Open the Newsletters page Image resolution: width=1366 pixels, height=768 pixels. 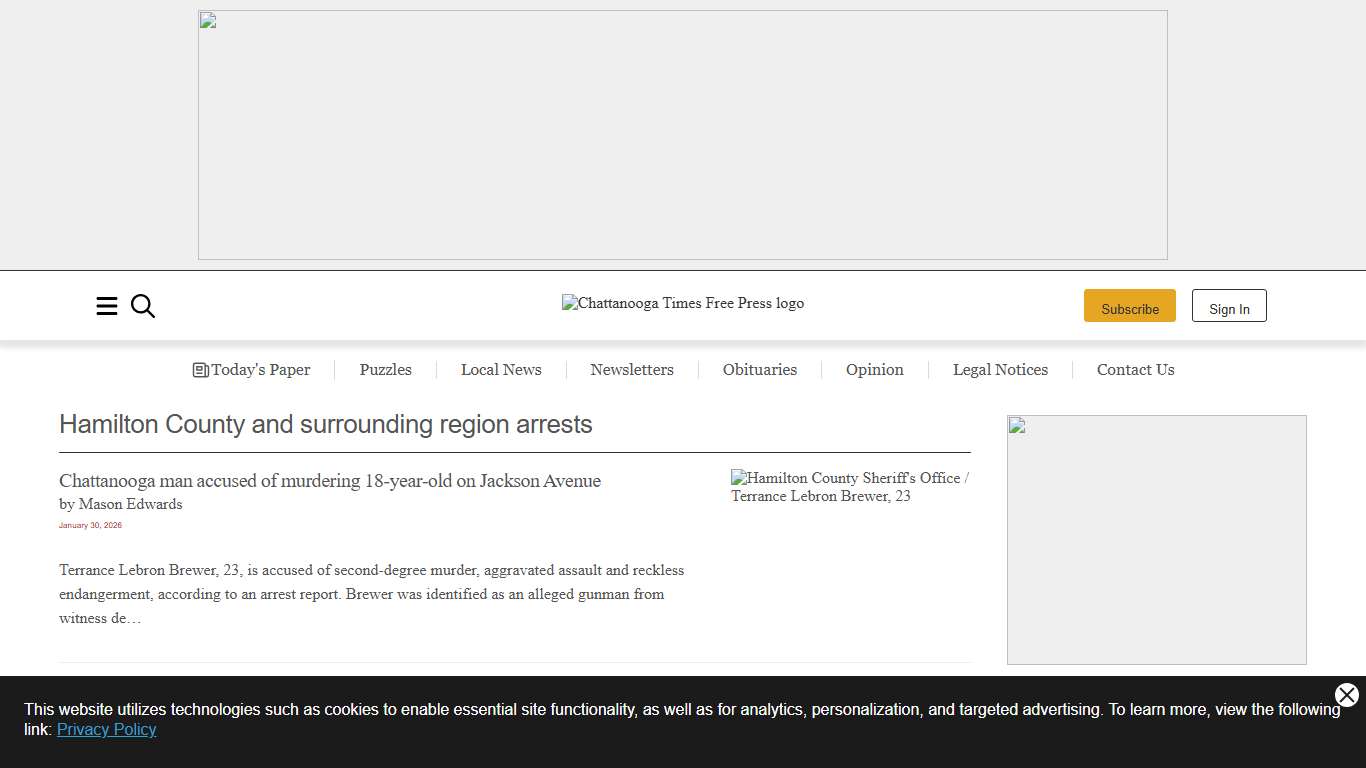(632, 370)
